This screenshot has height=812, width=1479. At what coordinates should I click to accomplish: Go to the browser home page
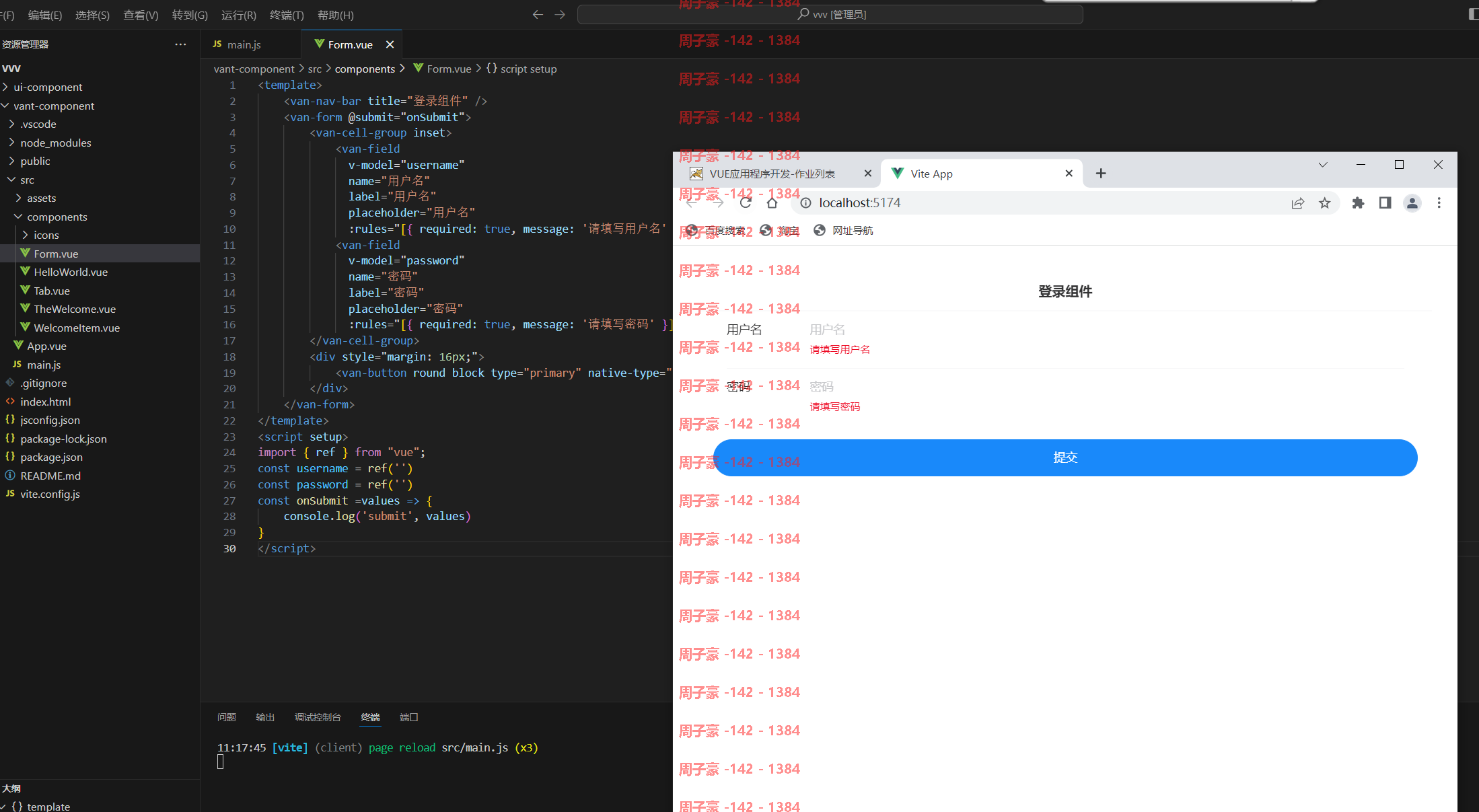coord(772,202)
